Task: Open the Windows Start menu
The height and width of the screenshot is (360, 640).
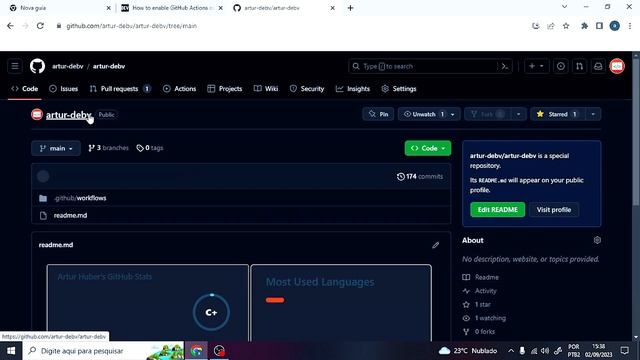Action: [11, 351]
